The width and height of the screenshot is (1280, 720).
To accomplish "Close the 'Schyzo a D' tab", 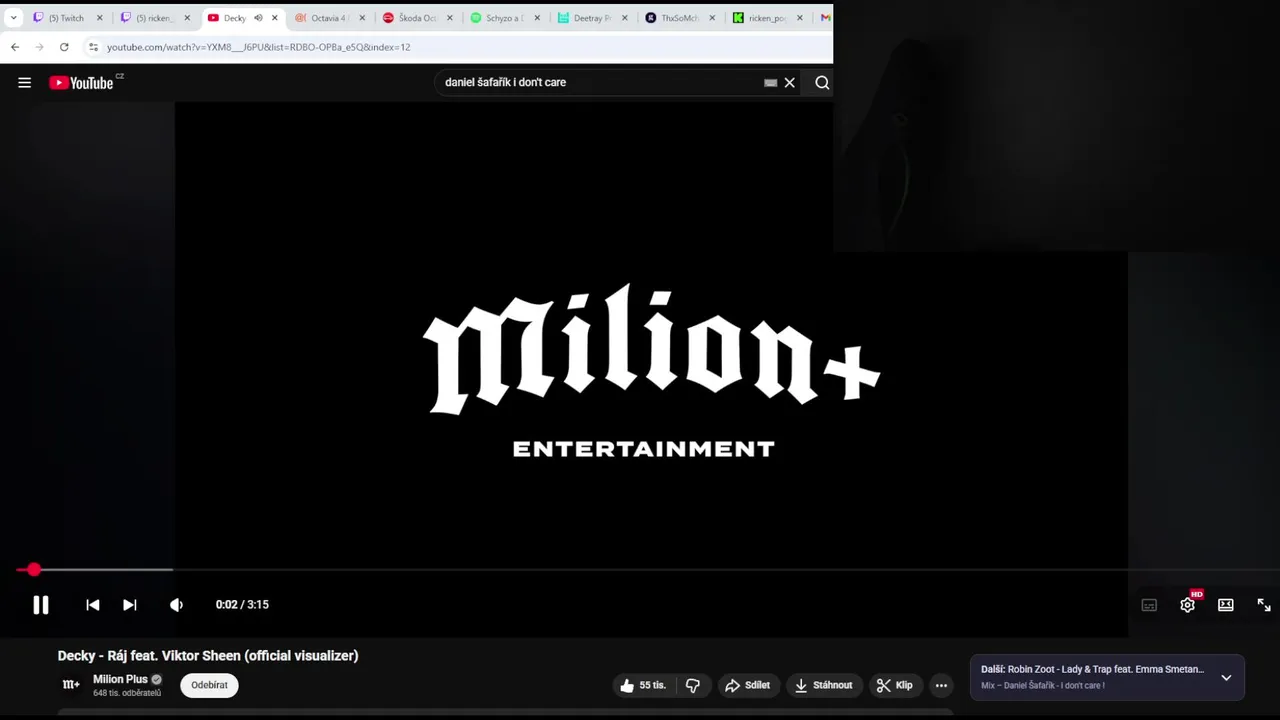I will tap(537, 18).
